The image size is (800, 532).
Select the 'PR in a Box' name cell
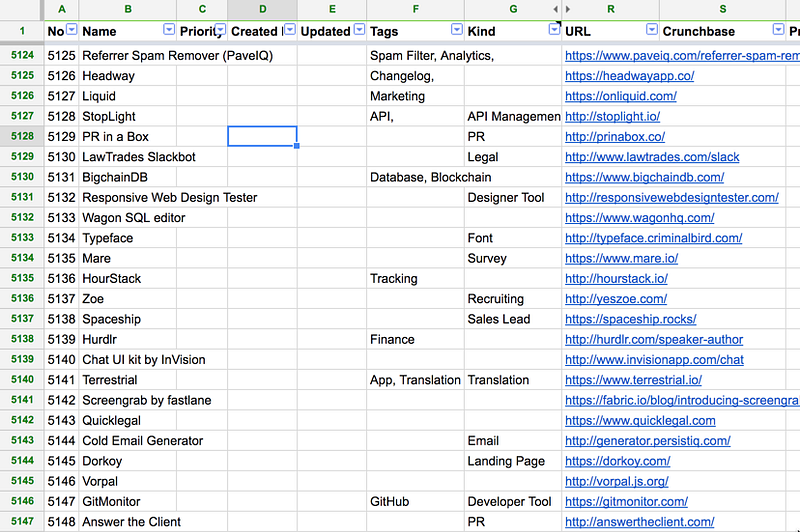coord(128,137)
